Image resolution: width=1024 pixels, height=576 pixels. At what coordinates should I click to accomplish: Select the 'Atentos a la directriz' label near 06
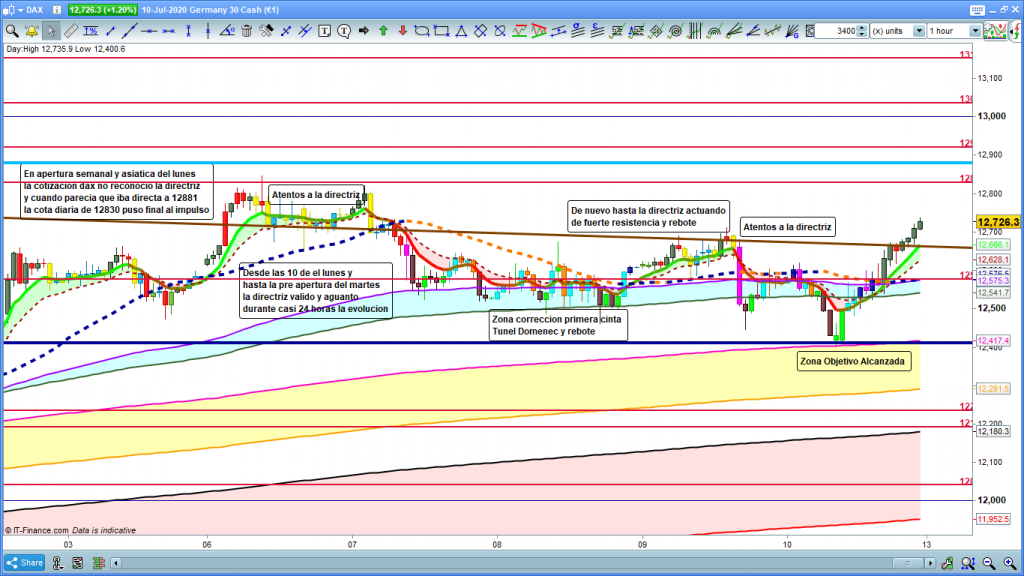pos(315,194)
